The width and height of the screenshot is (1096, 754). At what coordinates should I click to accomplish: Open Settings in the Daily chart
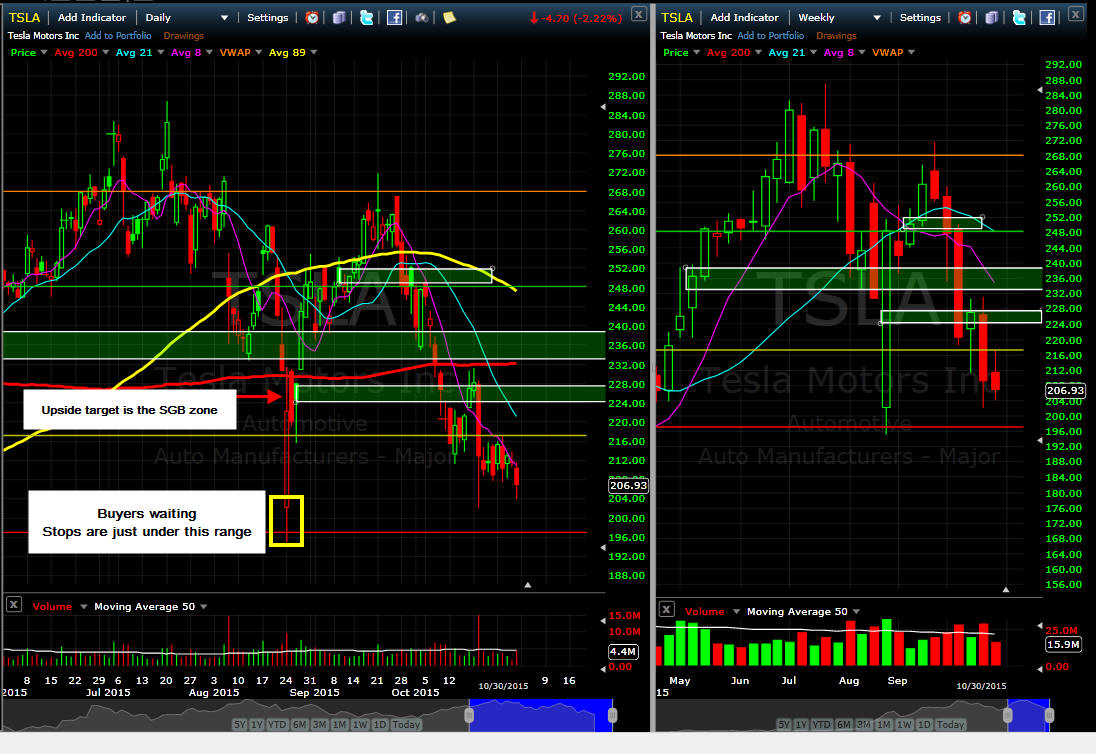point(267,17)
